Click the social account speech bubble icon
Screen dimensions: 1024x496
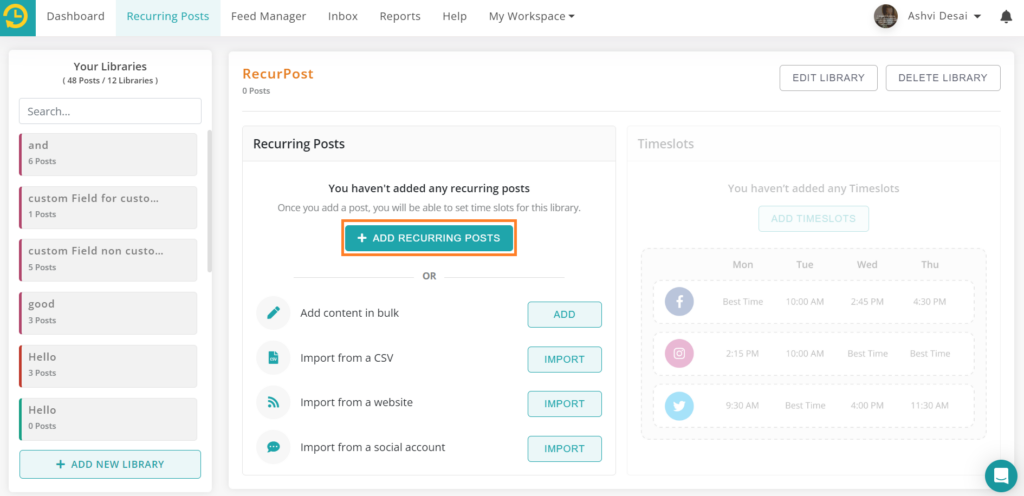coord(273,447)
